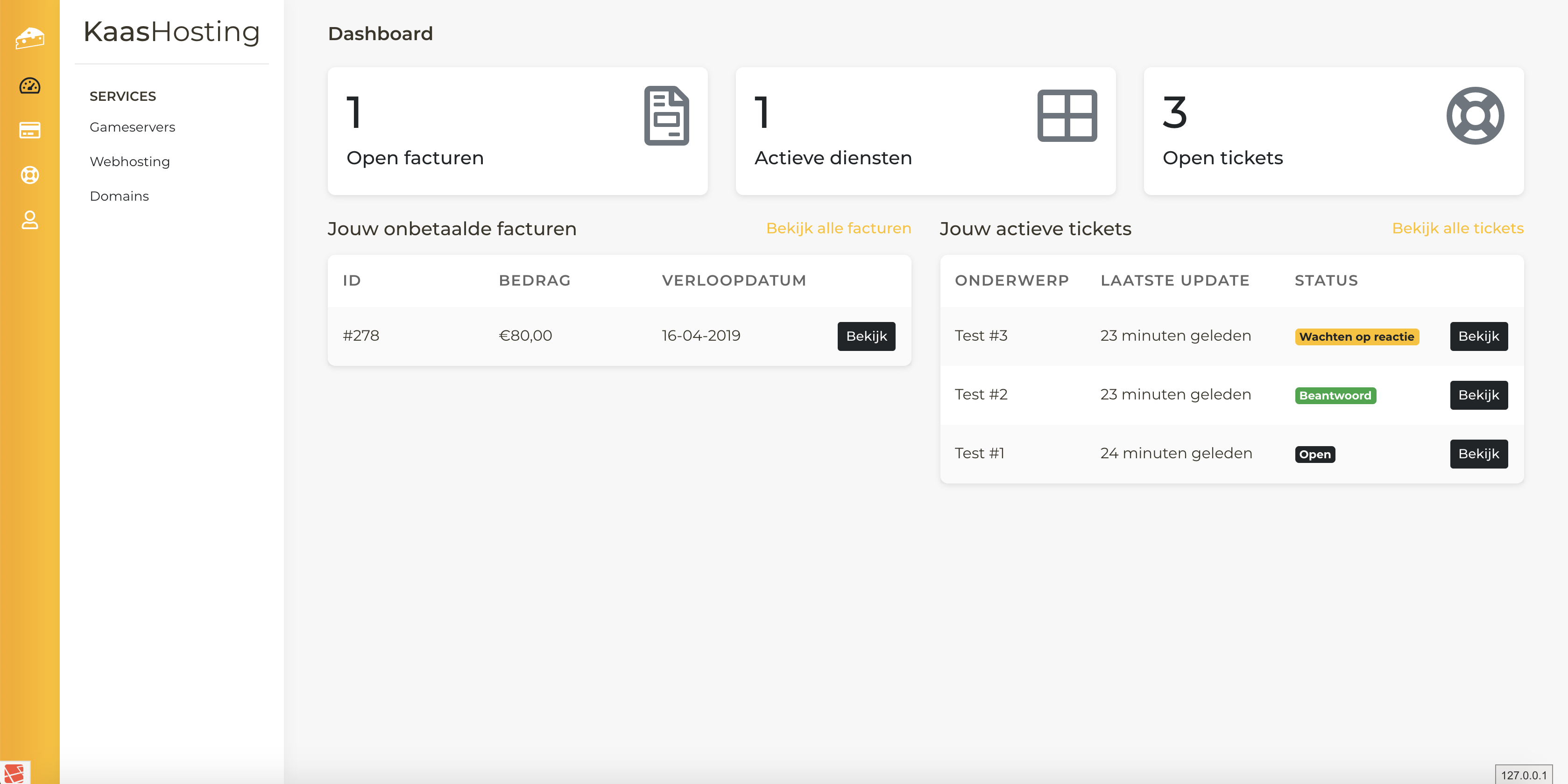Click the Wachten op reactie status badge
The width and height of the screenshot is (1568, 784).
pyautogui.click(x=1356, y=337)
